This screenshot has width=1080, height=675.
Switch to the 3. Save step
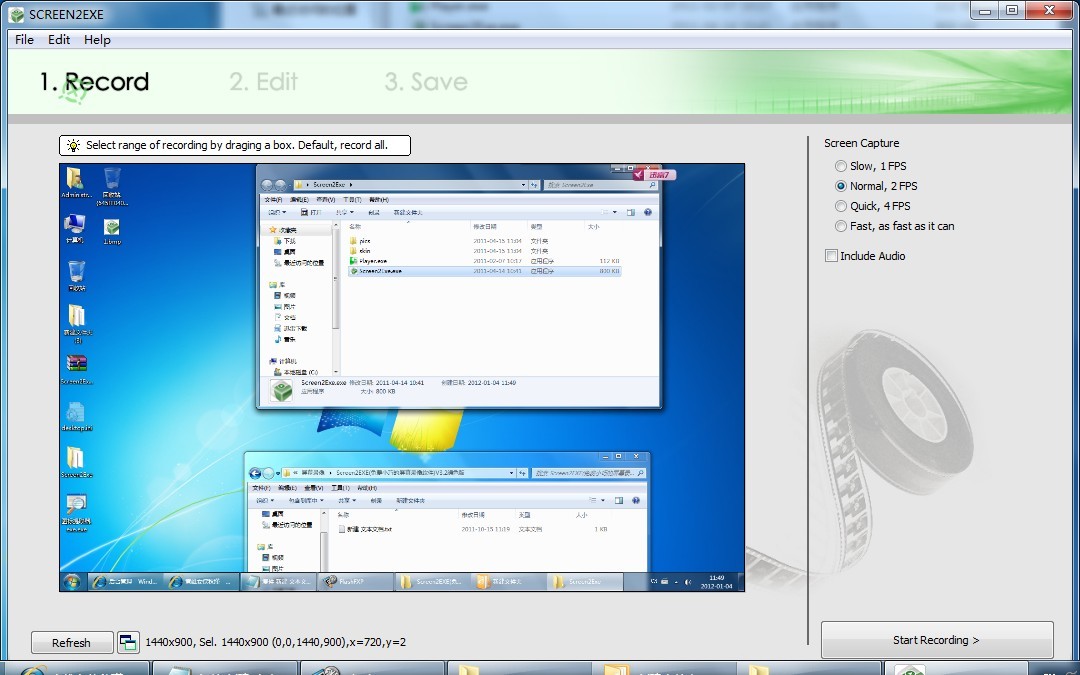coord(426,82)
